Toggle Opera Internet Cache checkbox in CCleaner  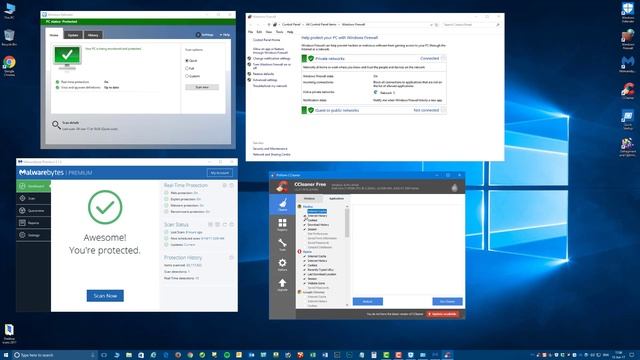coord(305,256)
